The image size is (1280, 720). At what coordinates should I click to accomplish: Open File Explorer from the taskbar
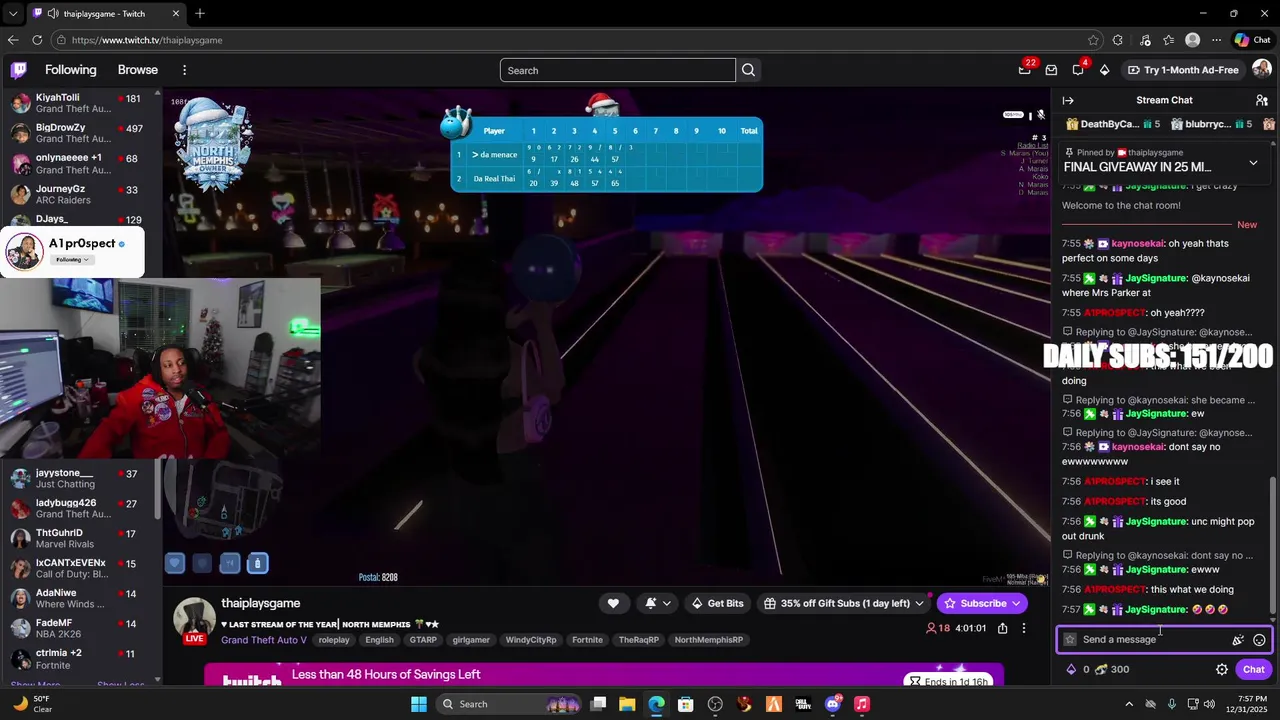click(626, 704)
